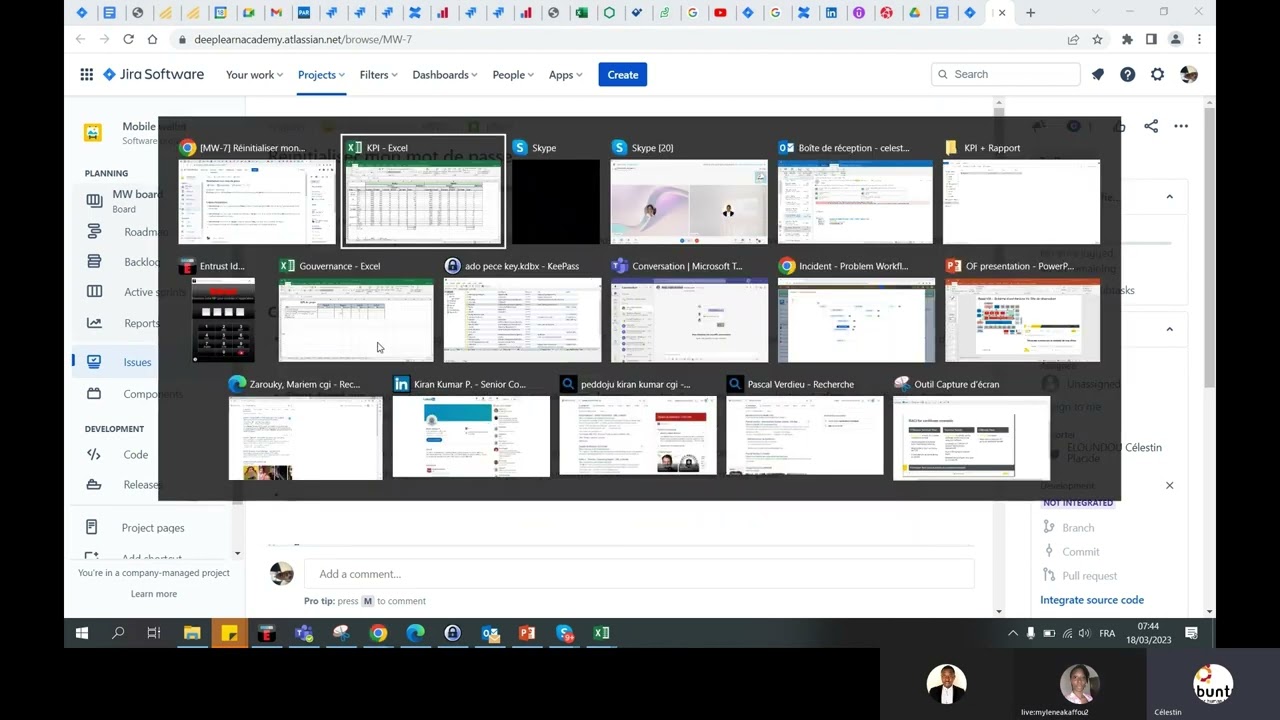Viewport: 1280px width, 720px height.
Task: Expand the Filters dropdown
Action: (x=378, y=75)
